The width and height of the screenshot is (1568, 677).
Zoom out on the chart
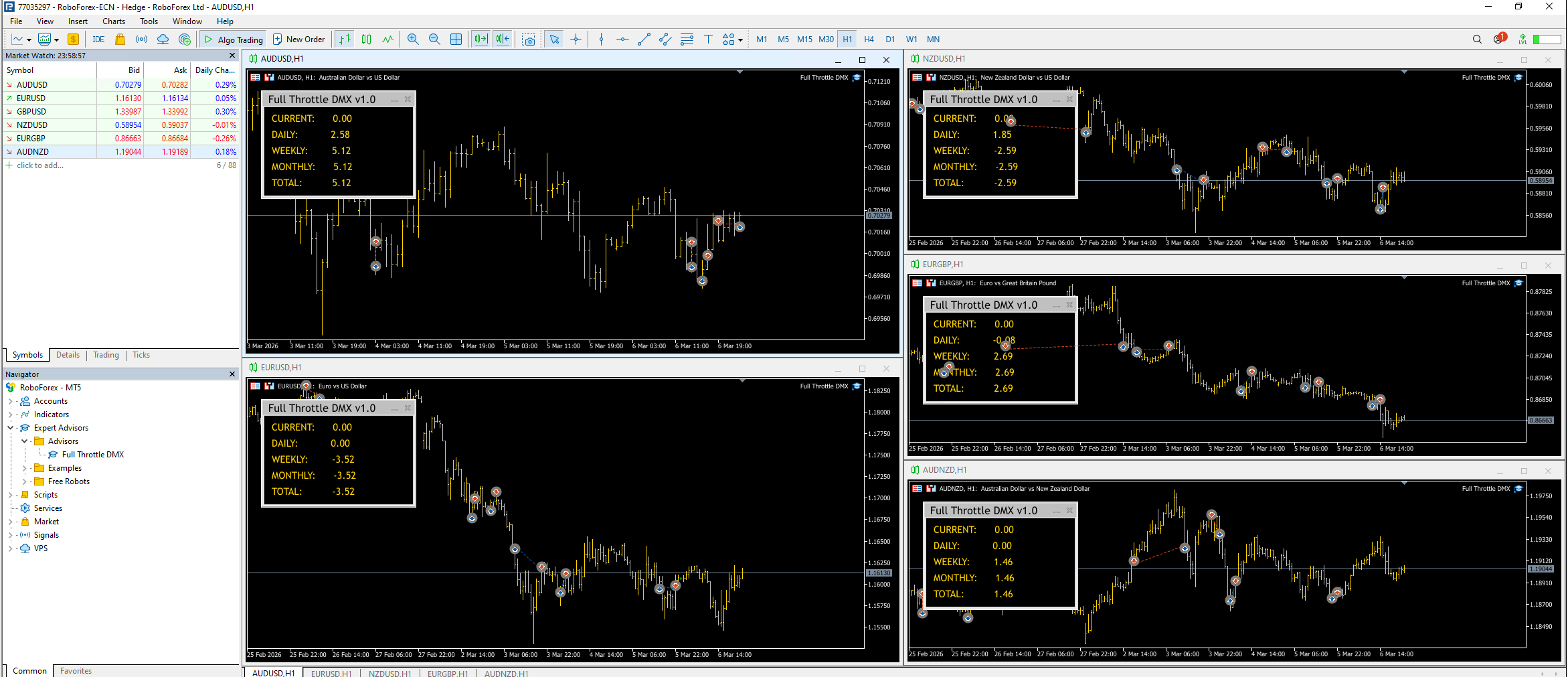click(434, 40)
